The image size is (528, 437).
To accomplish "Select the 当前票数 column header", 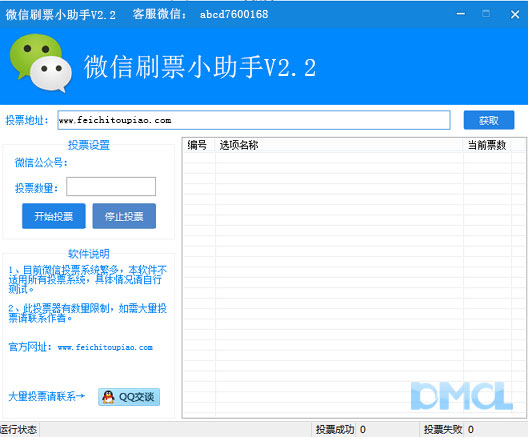I will 487,145.
